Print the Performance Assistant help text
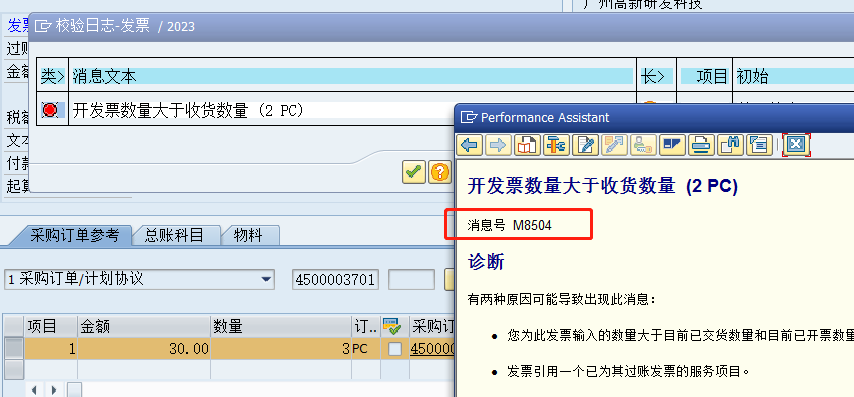Image resolution: width=854 pixels, height=397 pixels. (701, 145)
